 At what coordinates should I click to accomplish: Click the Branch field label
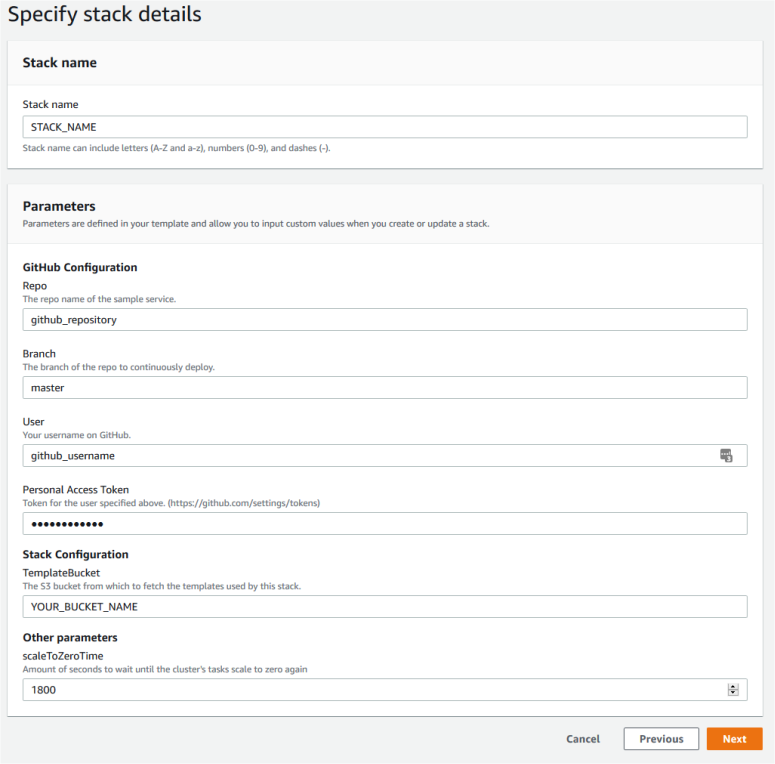pyautogui.click(x=39, y=354)
